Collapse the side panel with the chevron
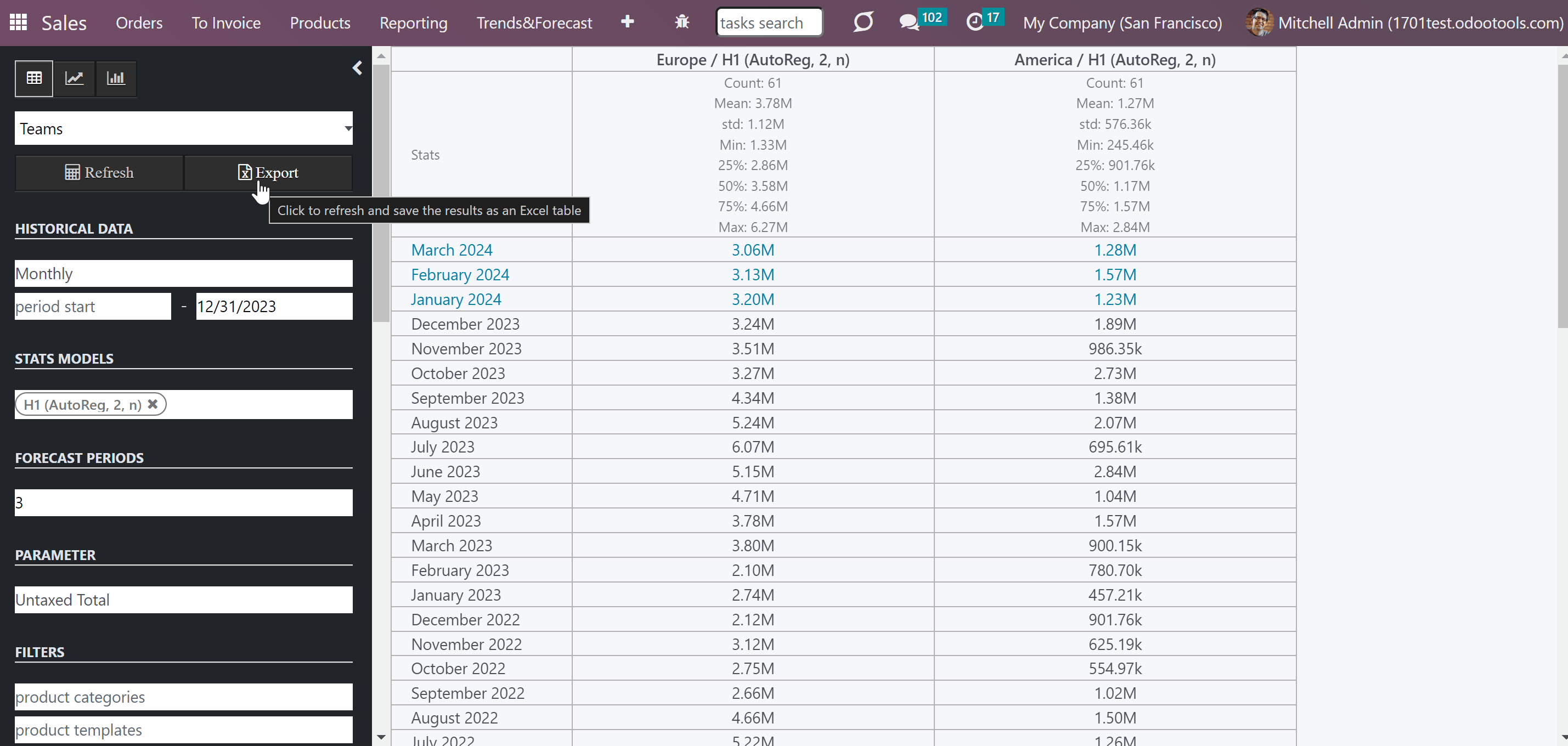 click(x=357, y=68)
